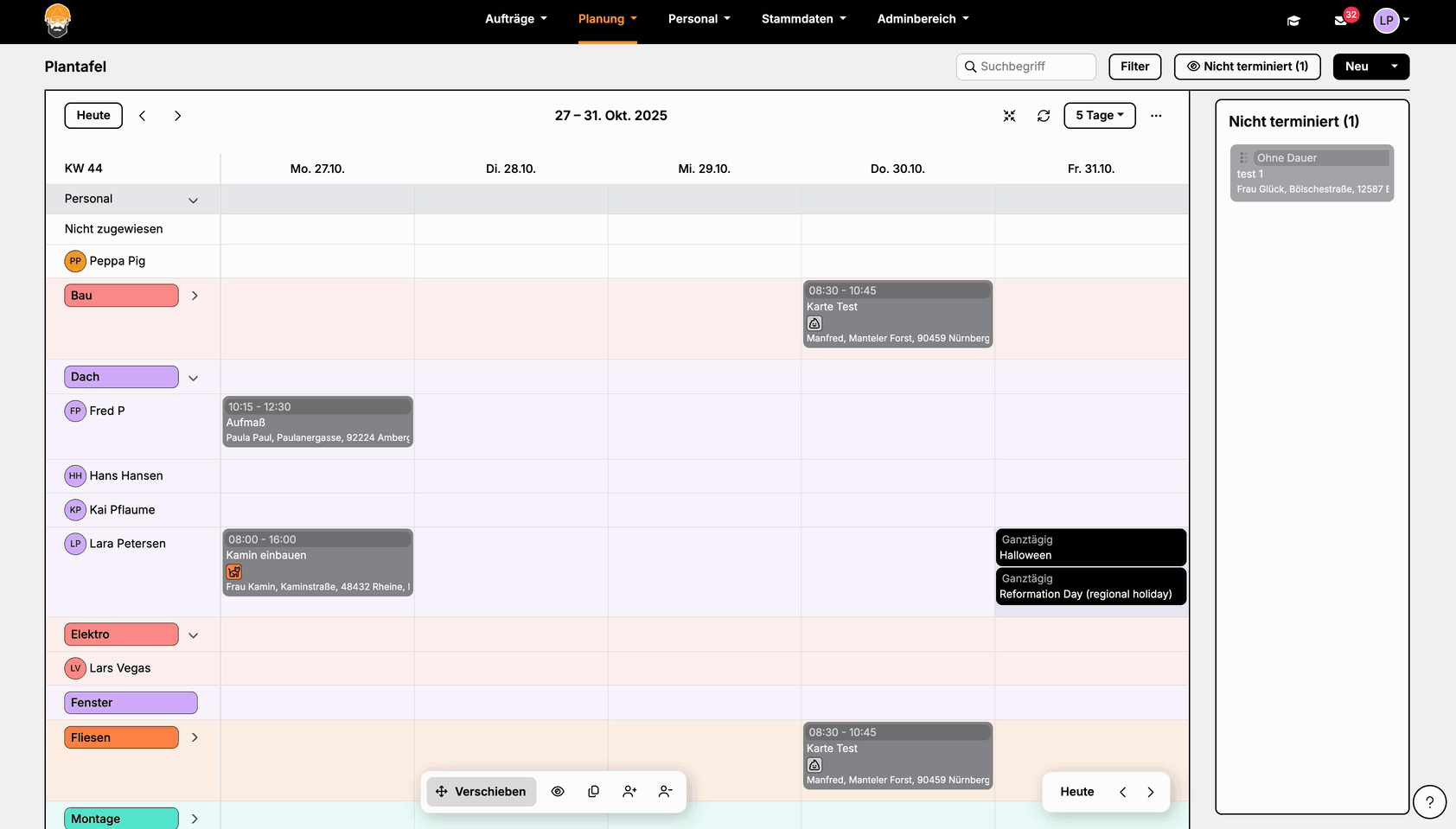Open the help question mark button

1429,801
